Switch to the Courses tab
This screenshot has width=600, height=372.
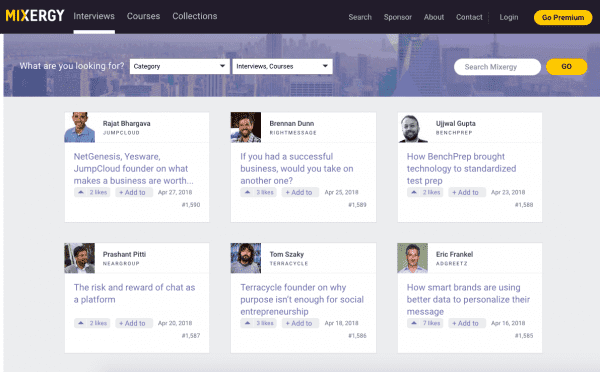143,16
